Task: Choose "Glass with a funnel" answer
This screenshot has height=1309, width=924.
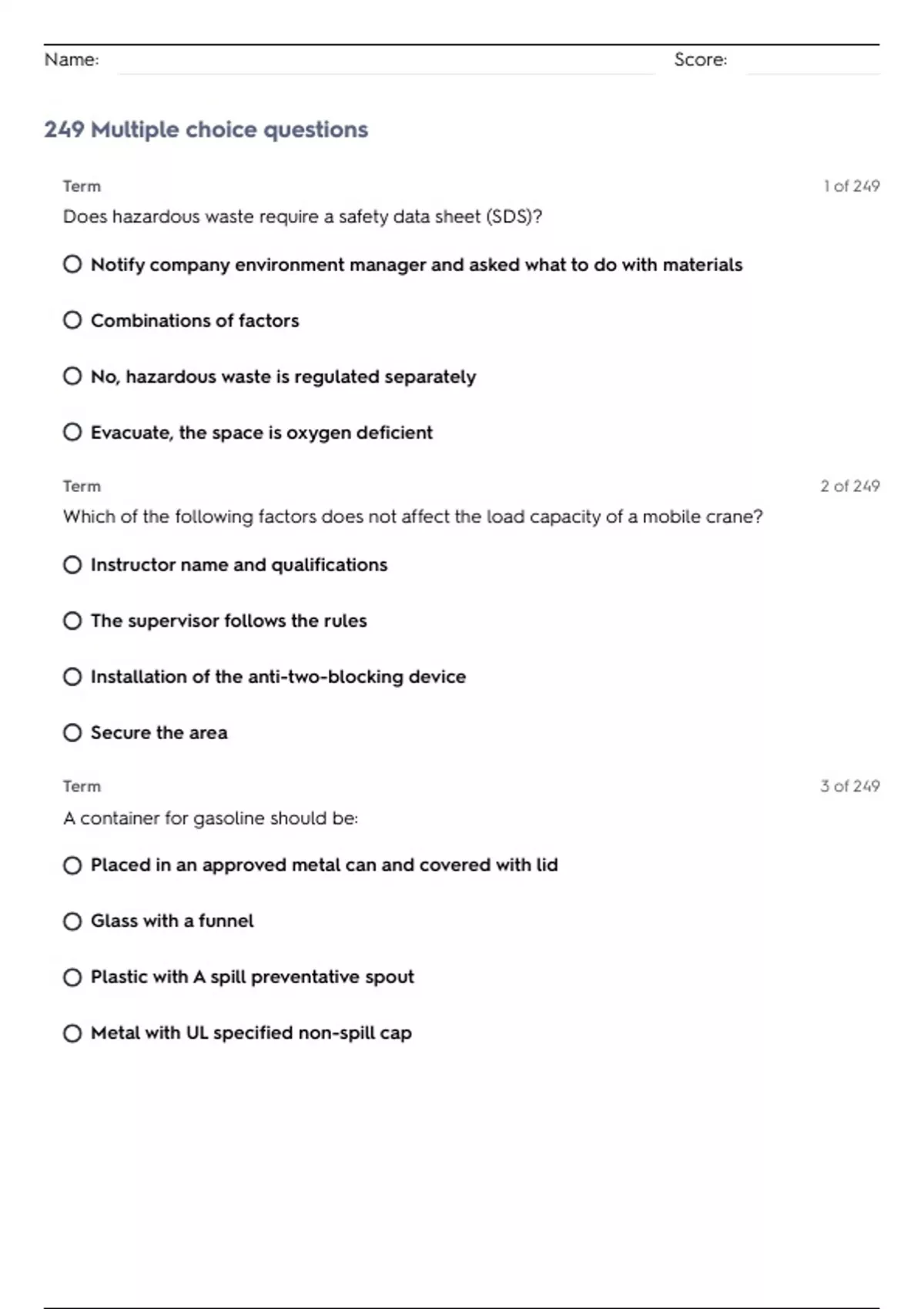Action: pyautogui.click(x=72, y=921)
